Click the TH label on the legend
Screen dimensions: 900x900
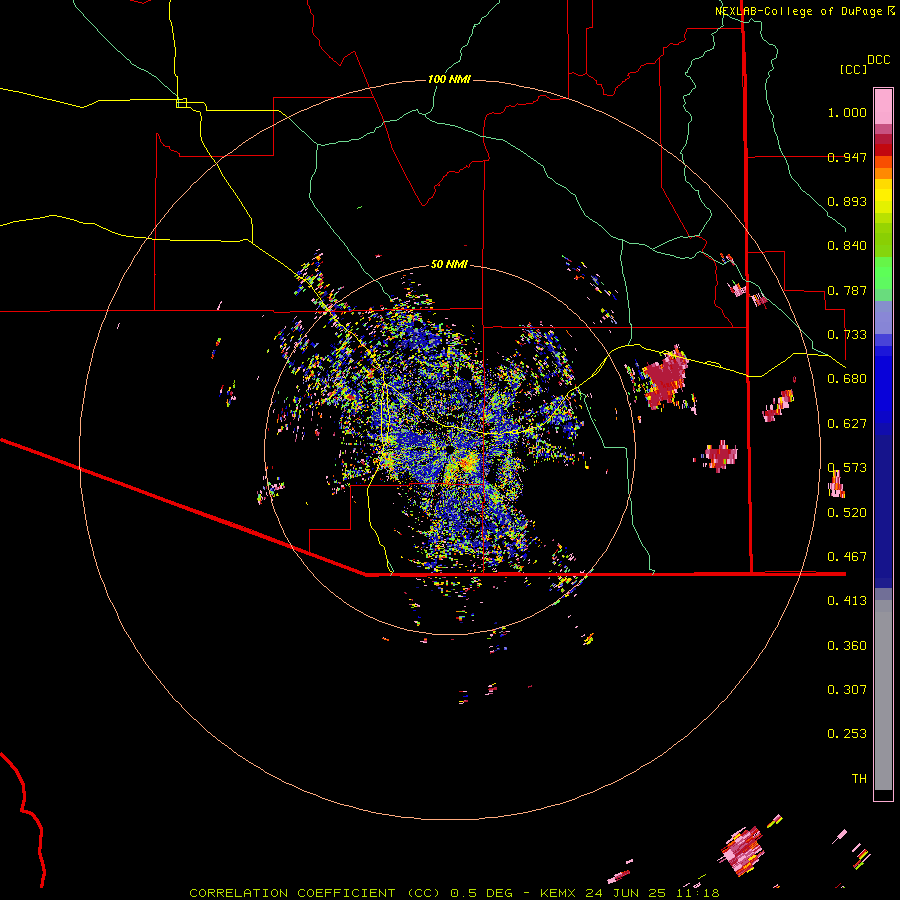coord(859,779)
